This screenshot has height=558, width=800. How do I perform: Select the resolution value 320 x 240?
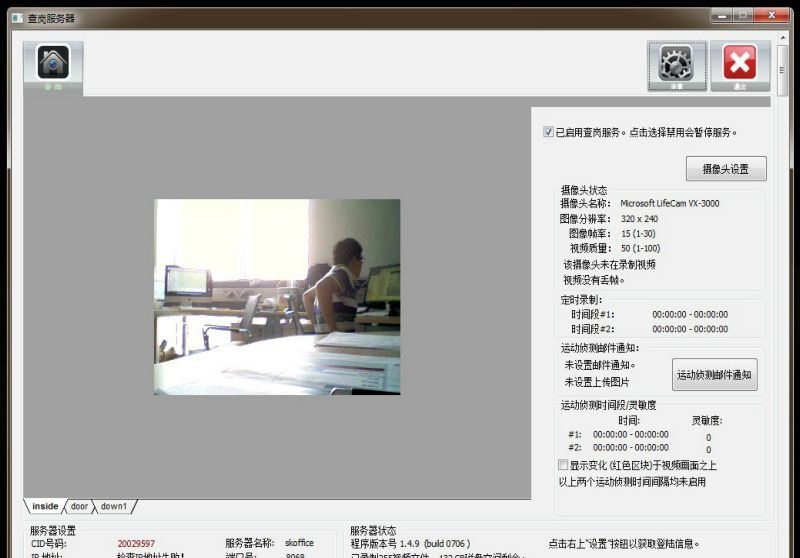pyautogui.click(x=639, y=218)
